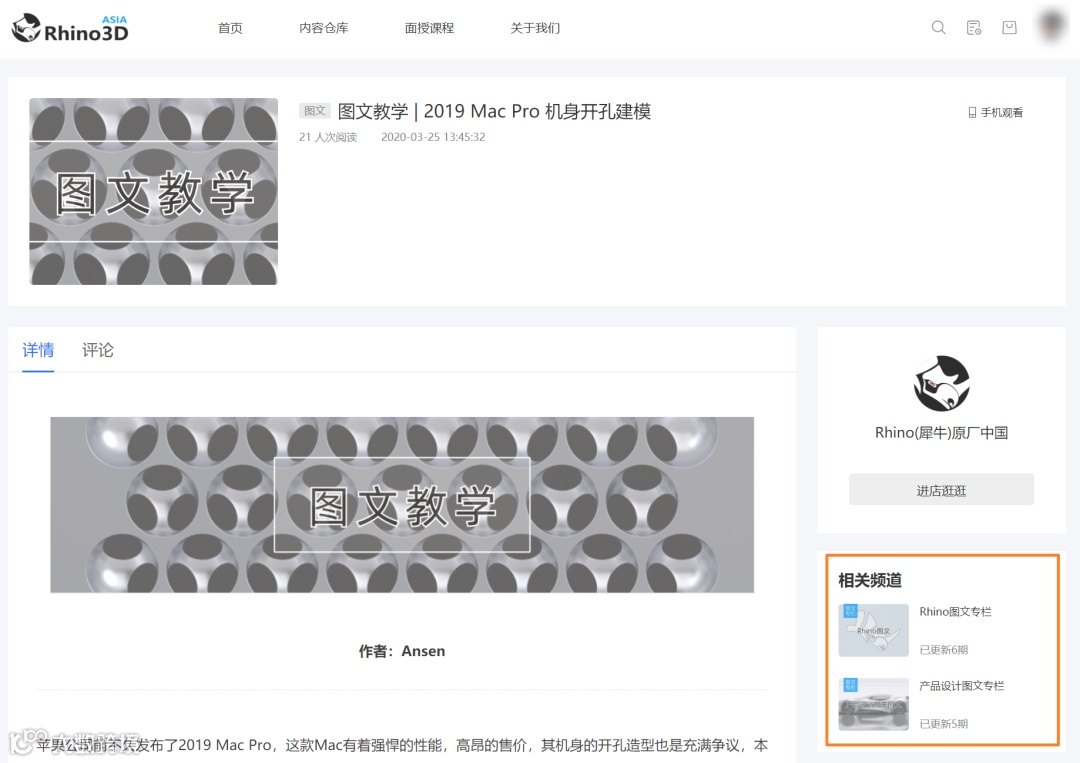Click the date 2020-03-25 13:45:32

[433, 137]
